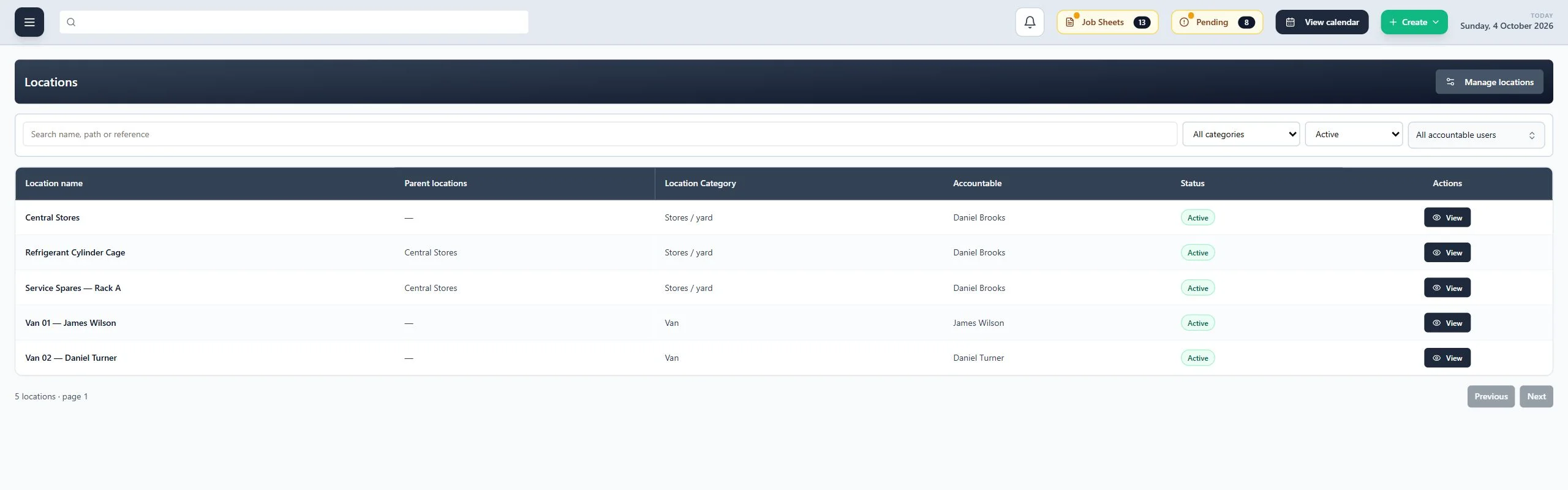Click the Location name column header
The height and width of the screenshot is (490, 1568).
tap(54, 183)
